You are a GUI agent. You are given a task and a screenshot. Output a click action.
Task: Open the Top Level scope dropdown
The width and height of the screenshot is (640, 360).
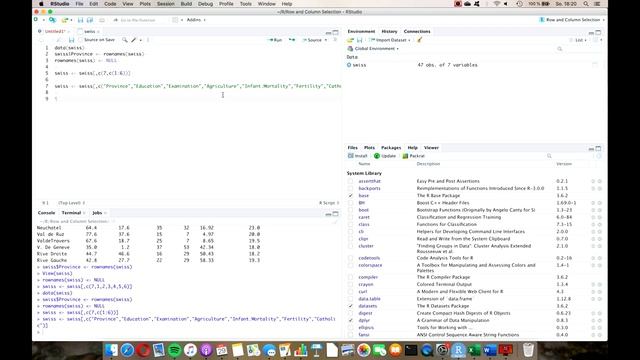tap(71, 203)
